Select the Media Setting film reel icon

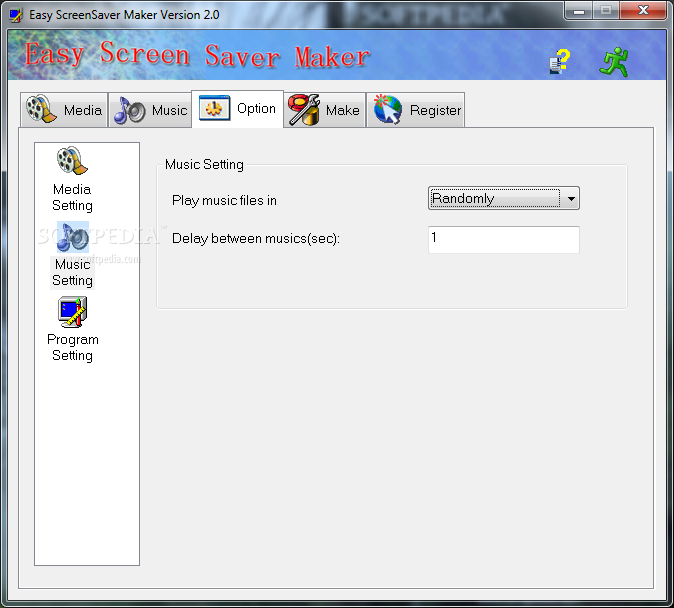[x=72, y=160]
